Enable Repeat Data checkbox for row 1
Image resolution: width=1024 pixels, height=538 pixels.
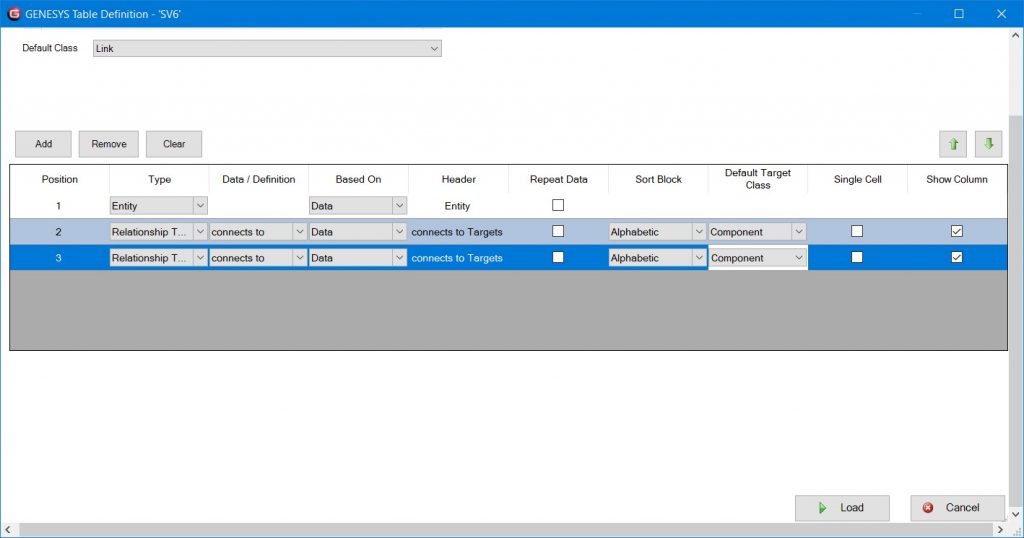[x=558, y=206]
